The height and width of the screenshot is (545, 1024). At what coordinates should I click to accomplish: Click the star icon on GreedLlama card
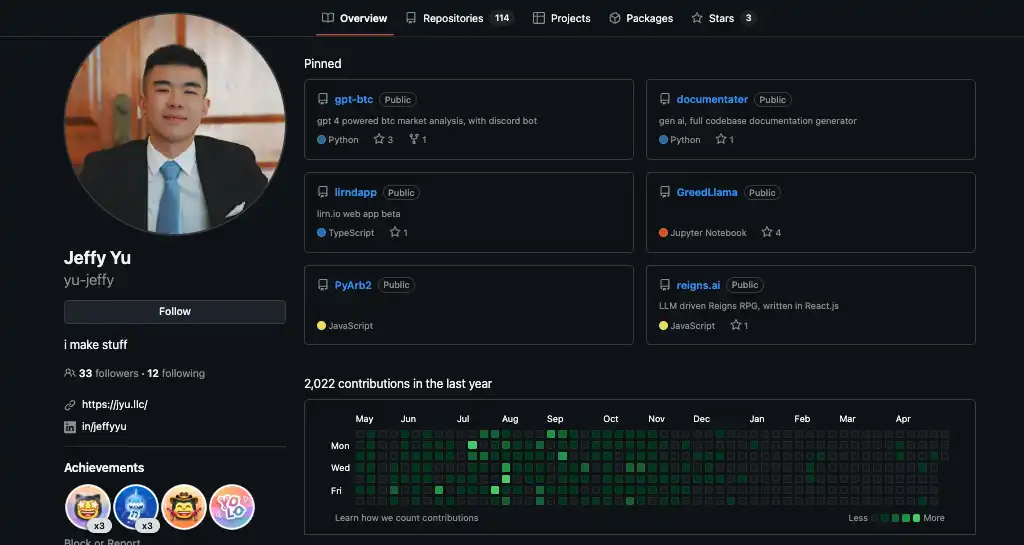(767, 233)
